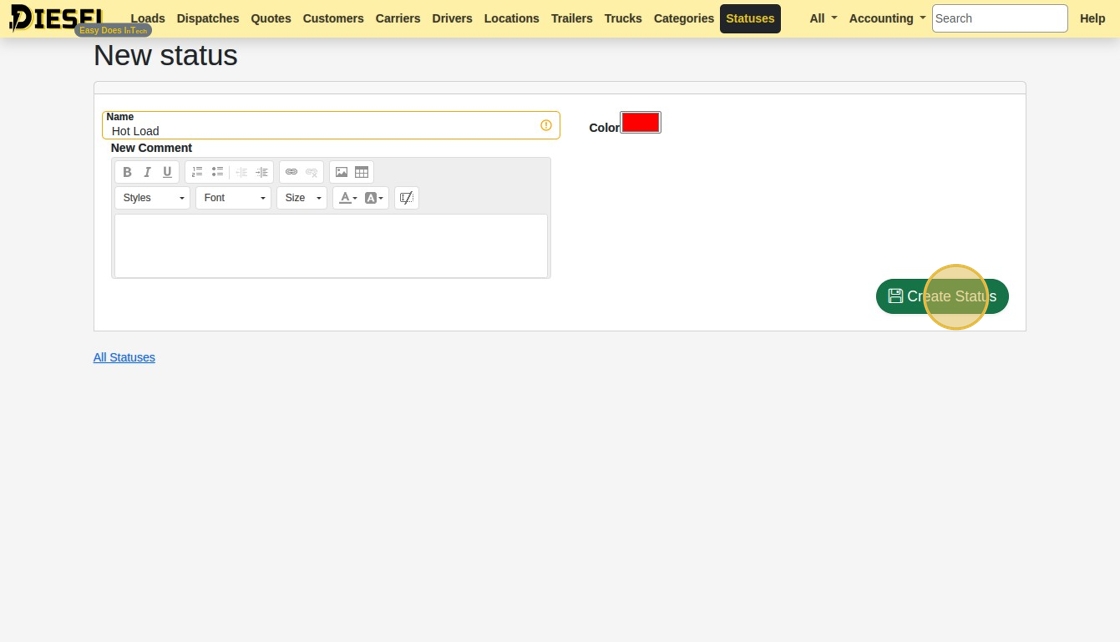Focus the Name input field

tap(331, 126)
